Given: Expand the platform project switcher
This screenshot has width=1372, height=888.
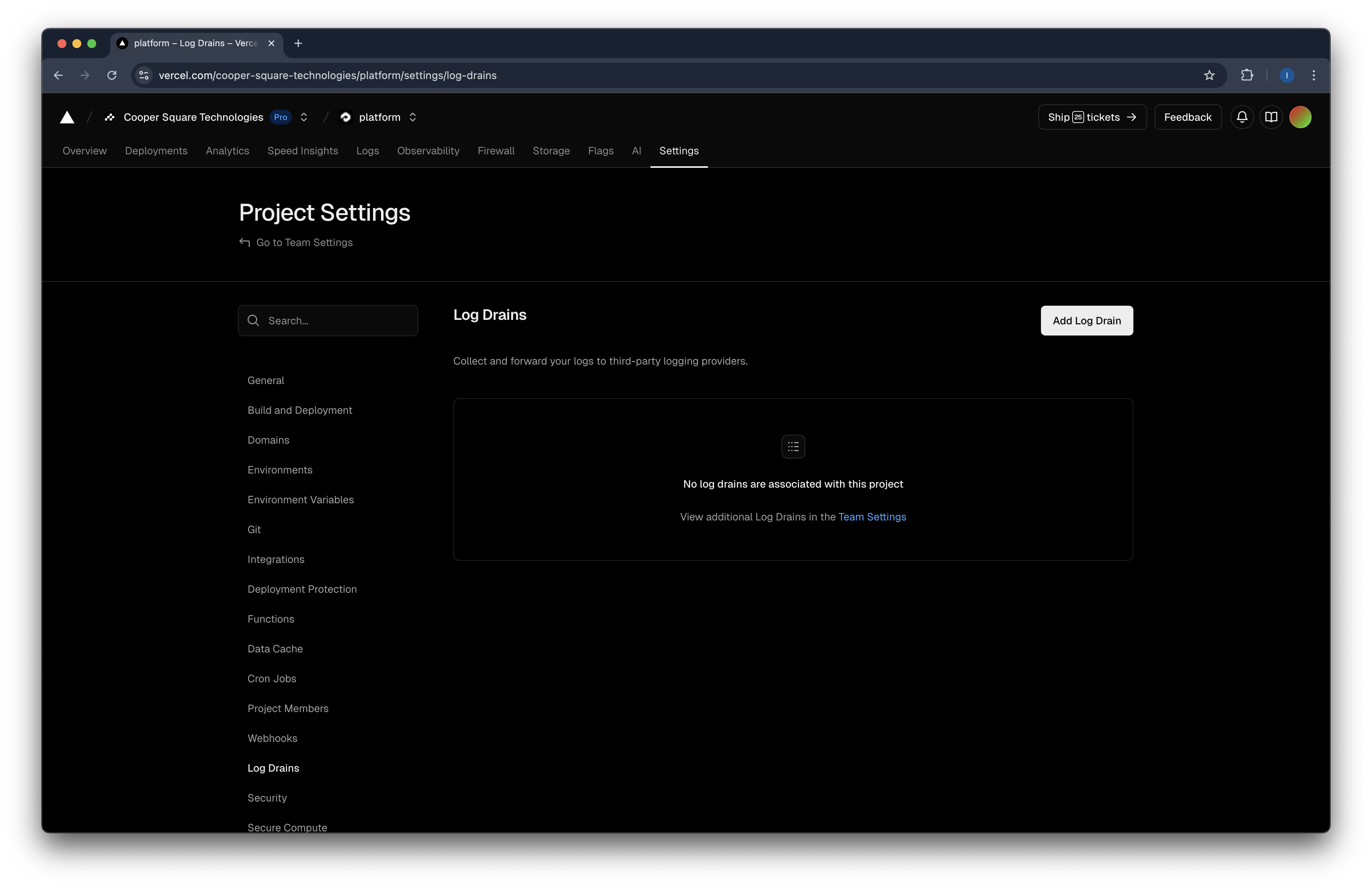Looking at the screenshot, I should click(413, 117).
